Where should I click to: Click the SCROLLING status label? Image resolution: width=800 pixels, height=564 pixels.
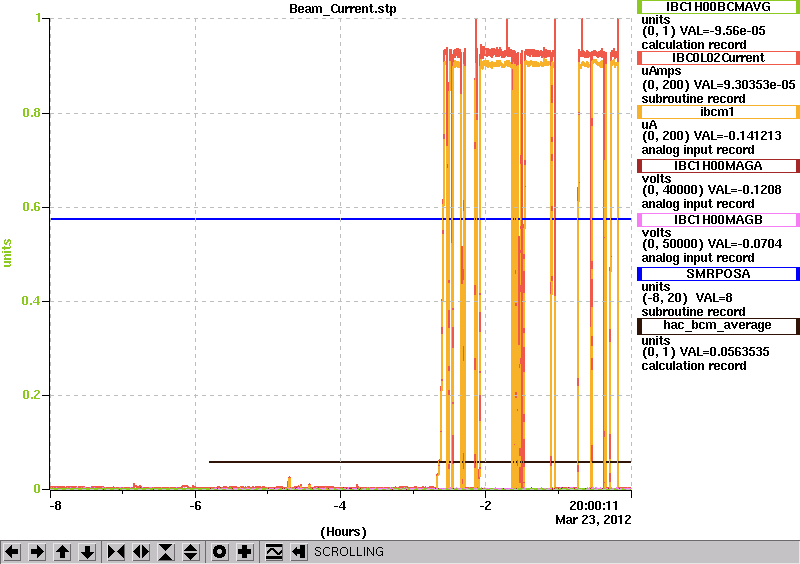[x=348, y=552]
